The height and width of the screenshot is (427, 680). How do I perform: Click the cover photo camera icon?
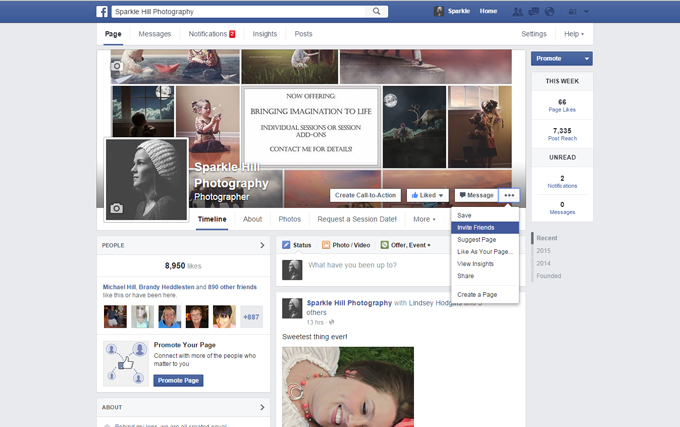tap(117, 66)
